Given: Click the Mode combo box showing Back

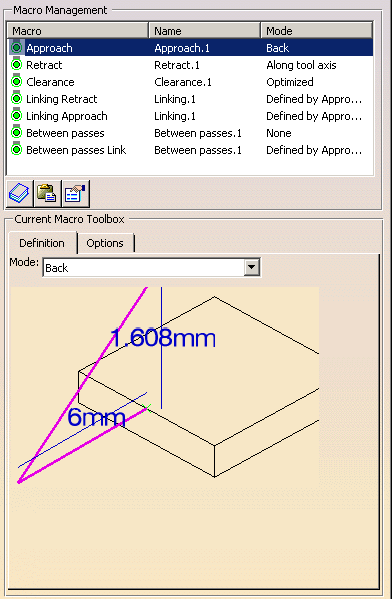Looking at the screenshot, I should [x=151, y=267].
